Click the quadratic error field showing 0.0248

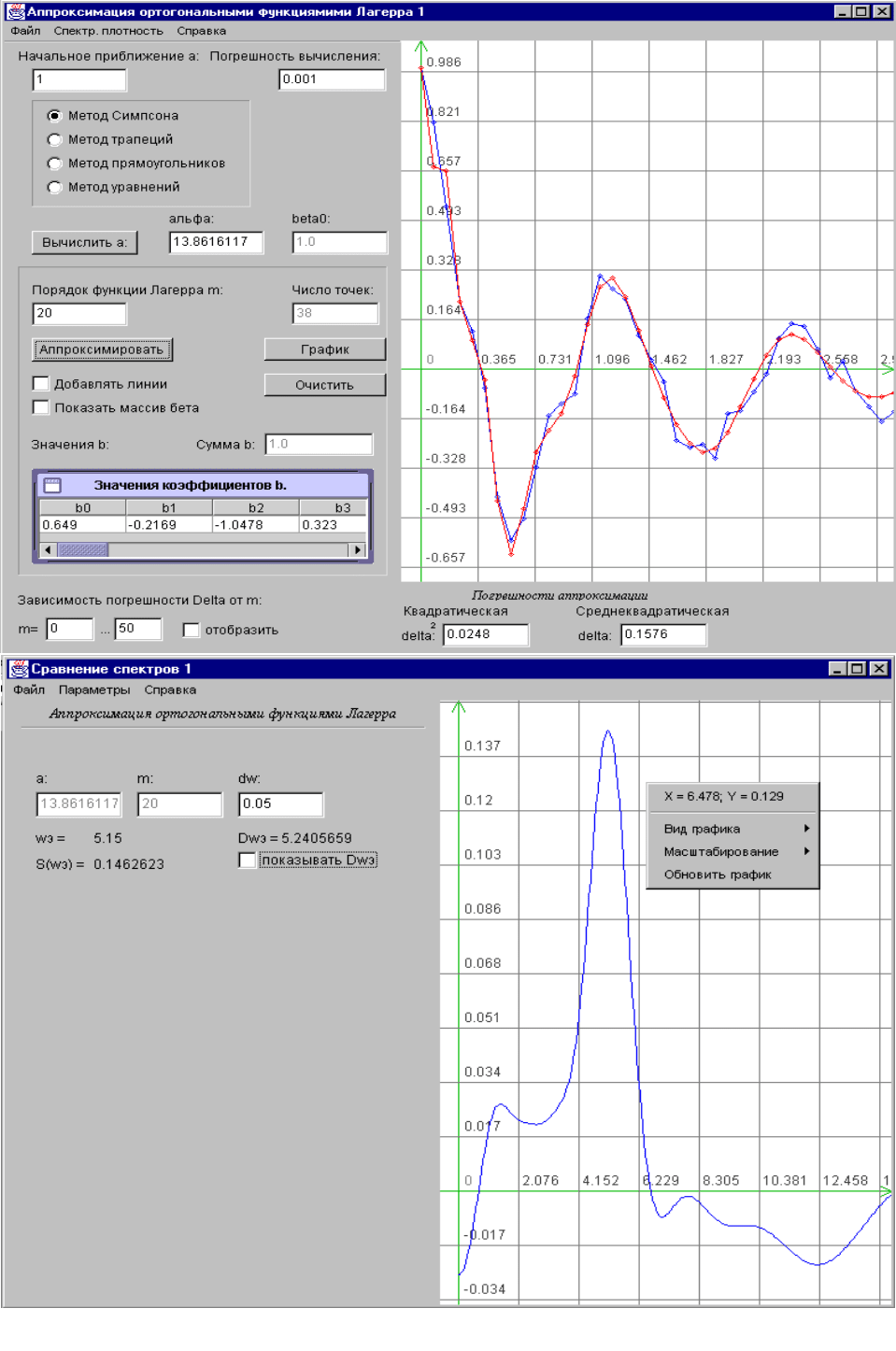coord(486,634)
